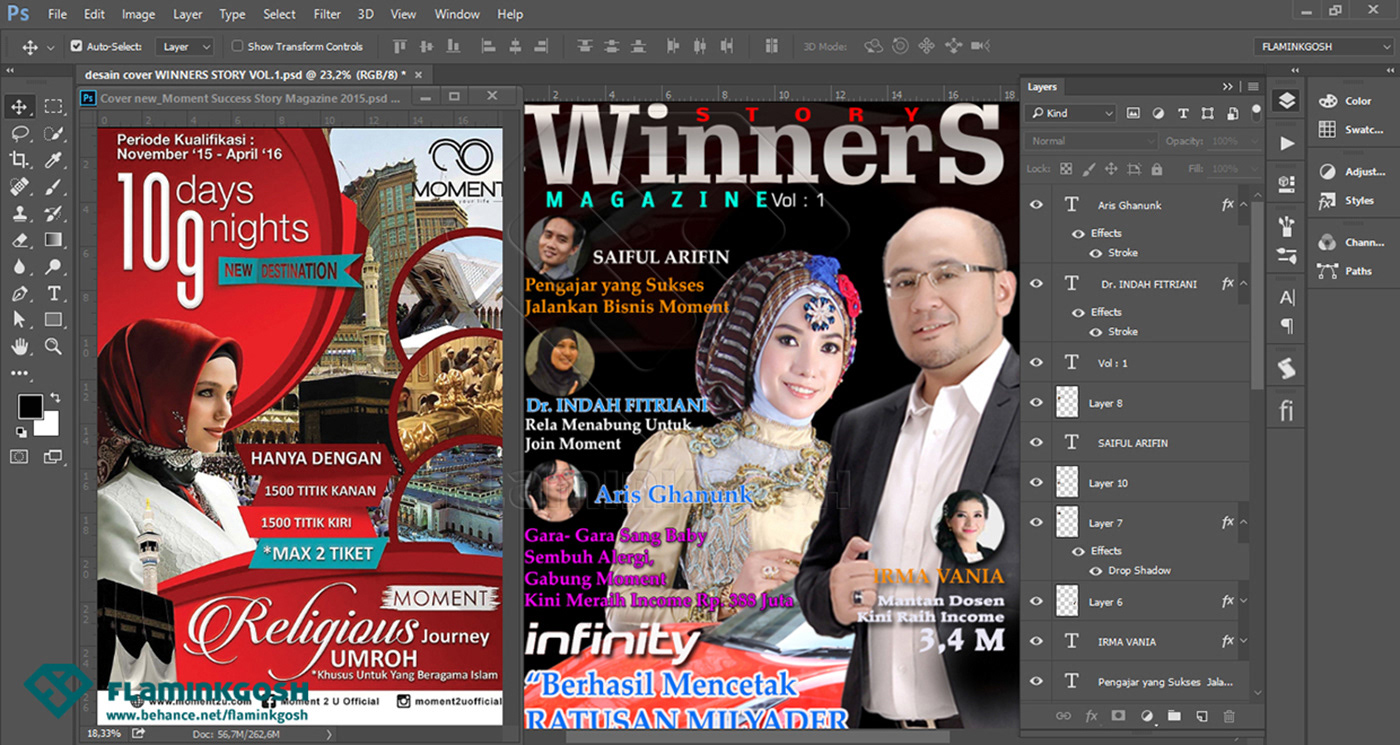This screenshot has height=745, width=1400.
Task: Collapse Dr. INDAH FITRIANI layer effects
Action: pos(1243,284)
